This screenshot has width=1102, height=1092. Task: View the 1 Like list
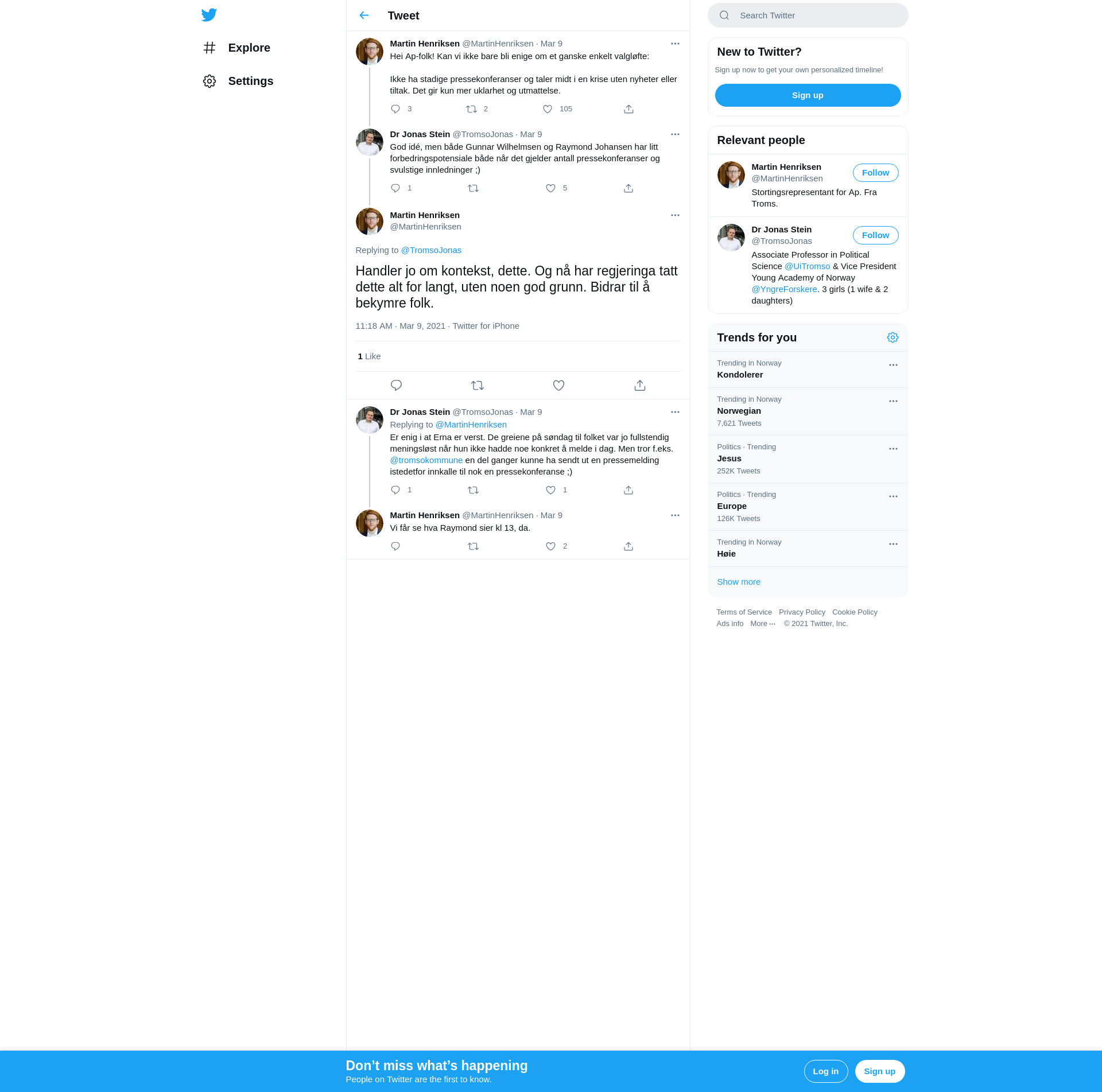(x=369, y=356)
